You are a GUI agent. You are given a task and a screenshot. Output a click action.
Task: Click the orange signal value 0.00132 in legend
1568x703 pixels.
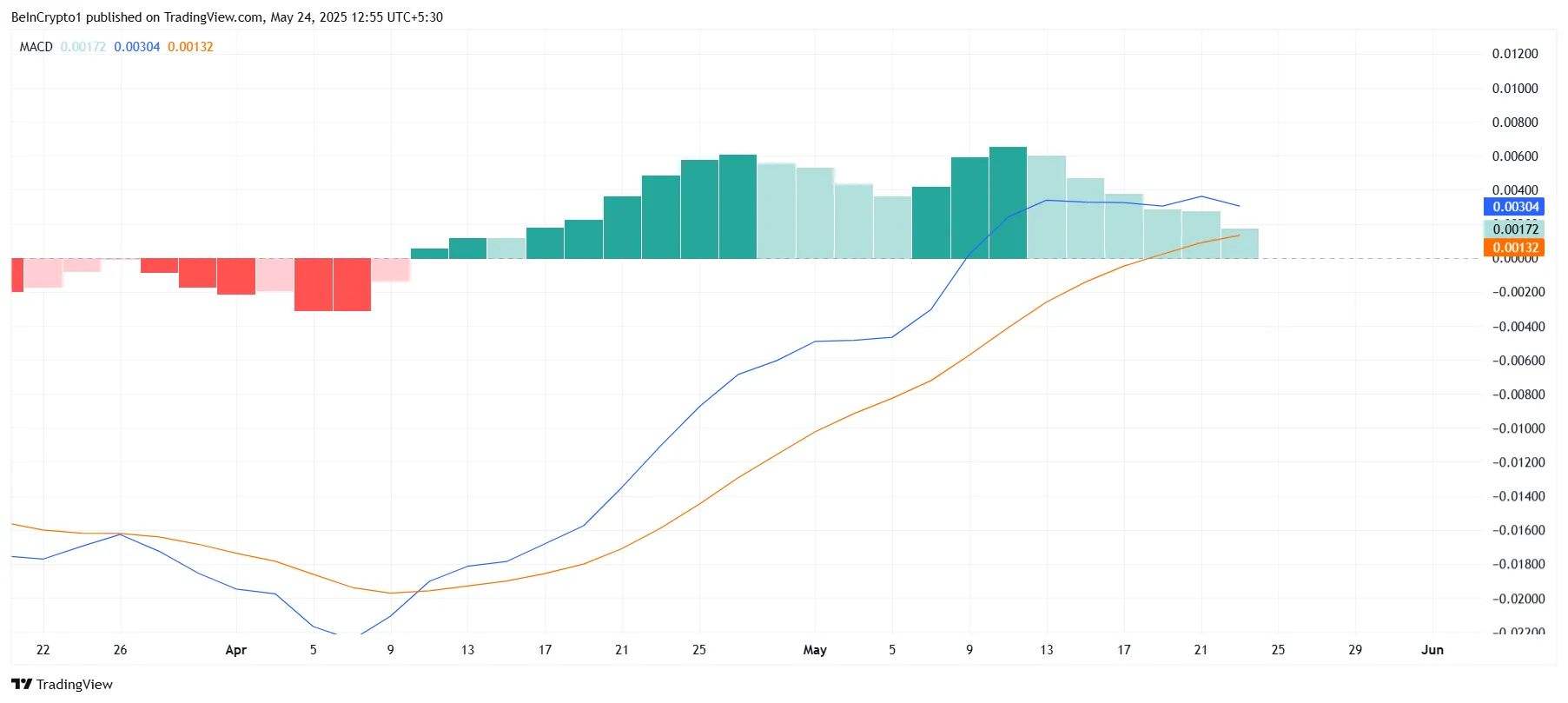coord(190,47)
